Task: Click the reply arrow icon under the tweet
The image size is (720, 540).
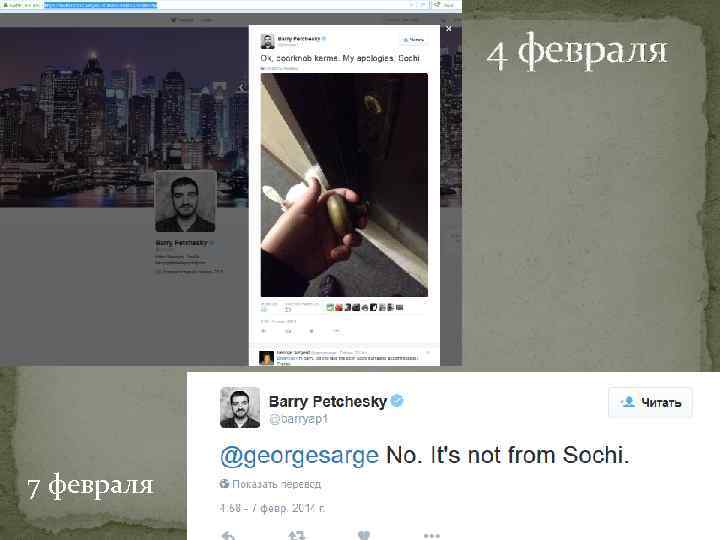Action: pyautogui.click(x=228, y=535)
